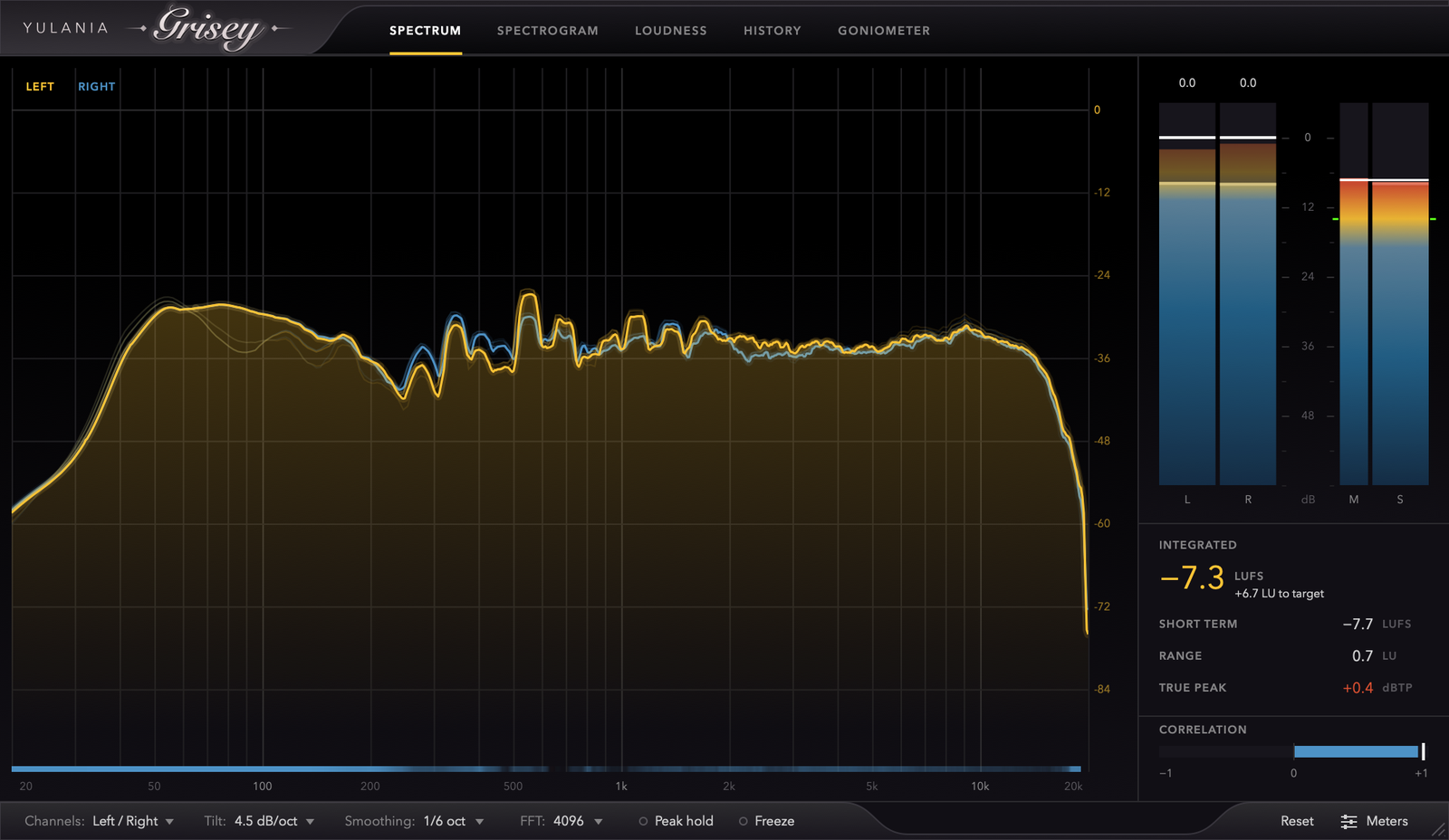Click the window resize grip icon

click(x=1438, y=829)
